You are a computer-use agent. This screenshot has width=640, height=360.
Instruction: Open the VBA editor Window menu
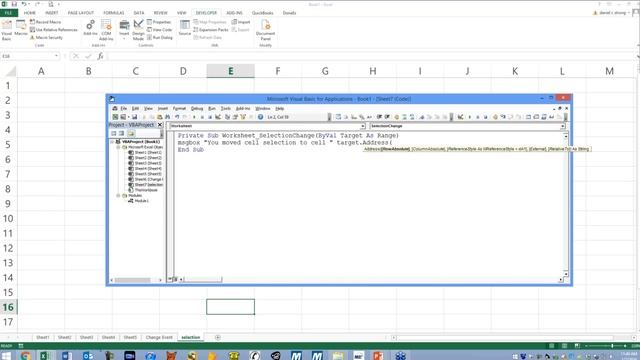(x=262, y=109)
